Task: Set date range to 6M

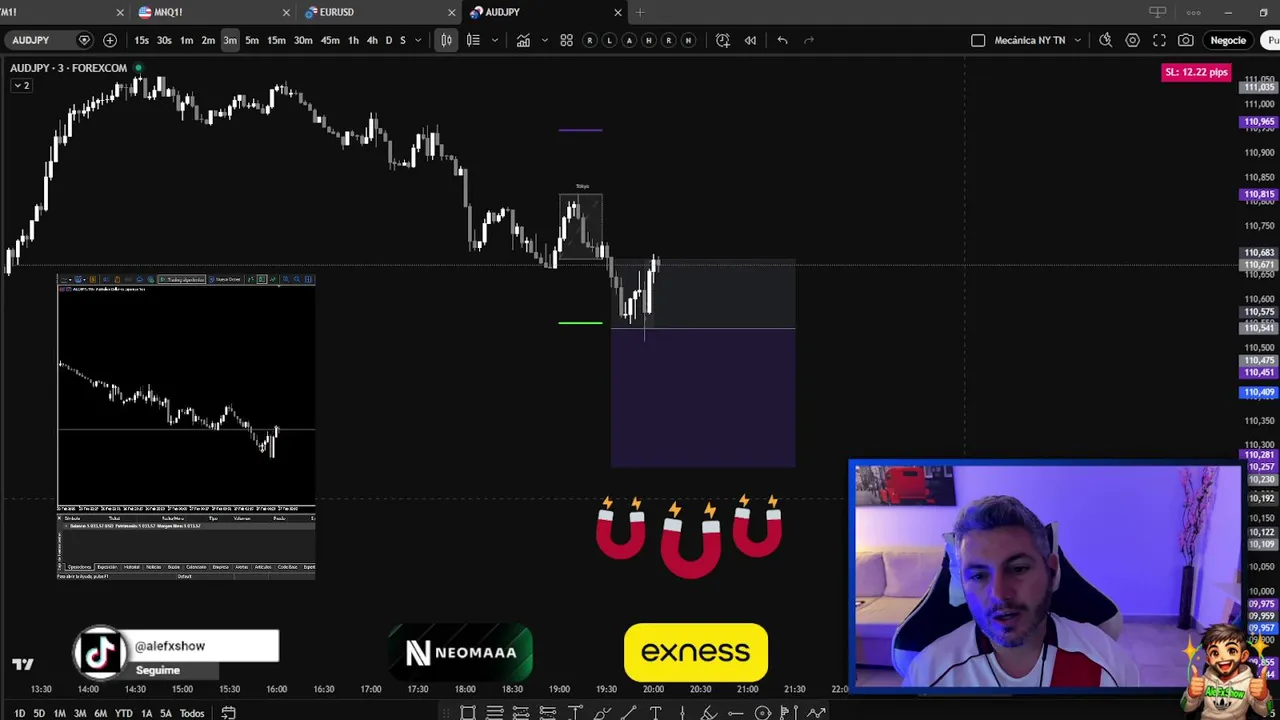Action: pos(100,713)
